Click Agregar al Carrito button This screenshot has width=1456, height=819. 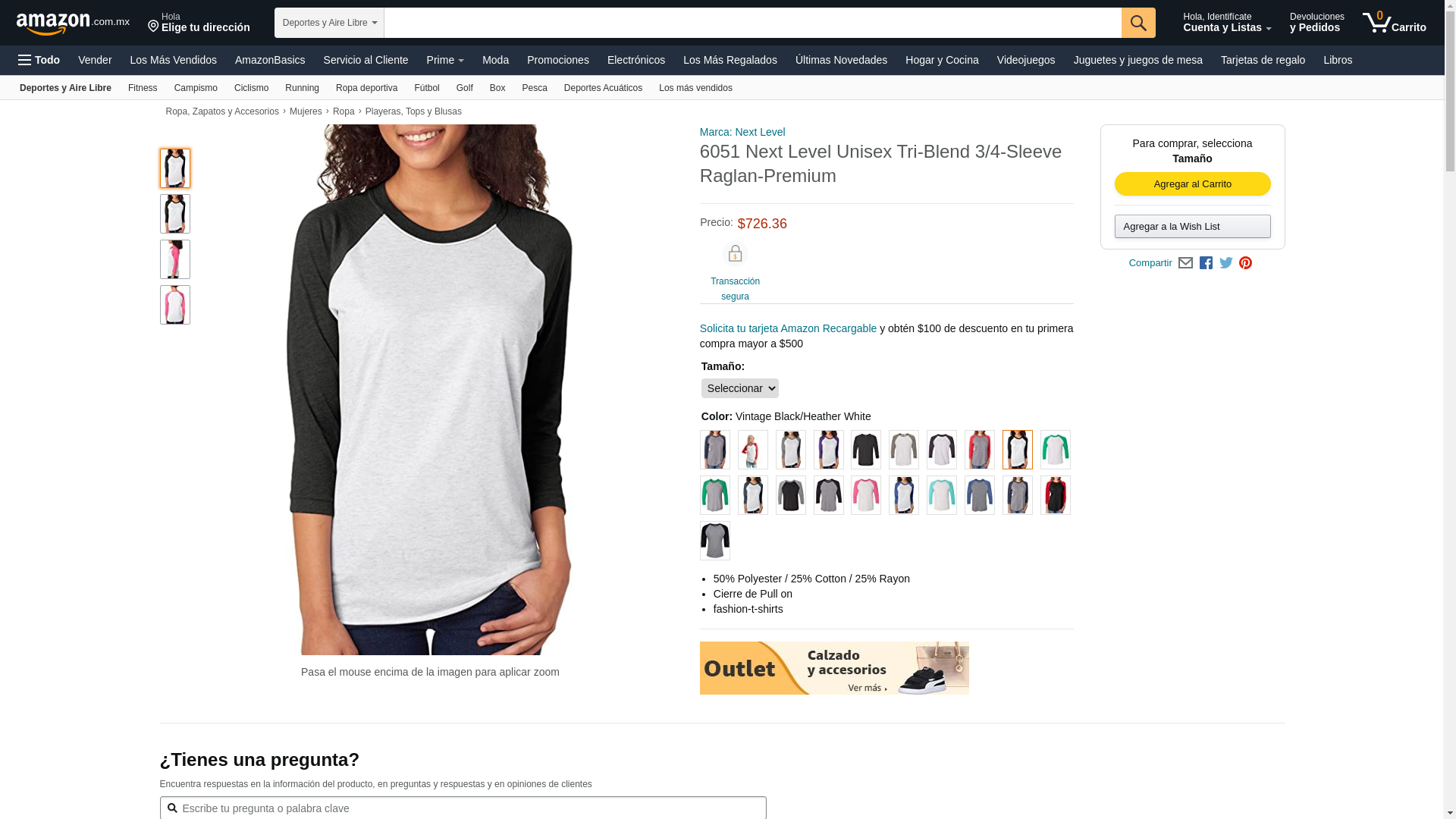click(x=1192, y=184)
